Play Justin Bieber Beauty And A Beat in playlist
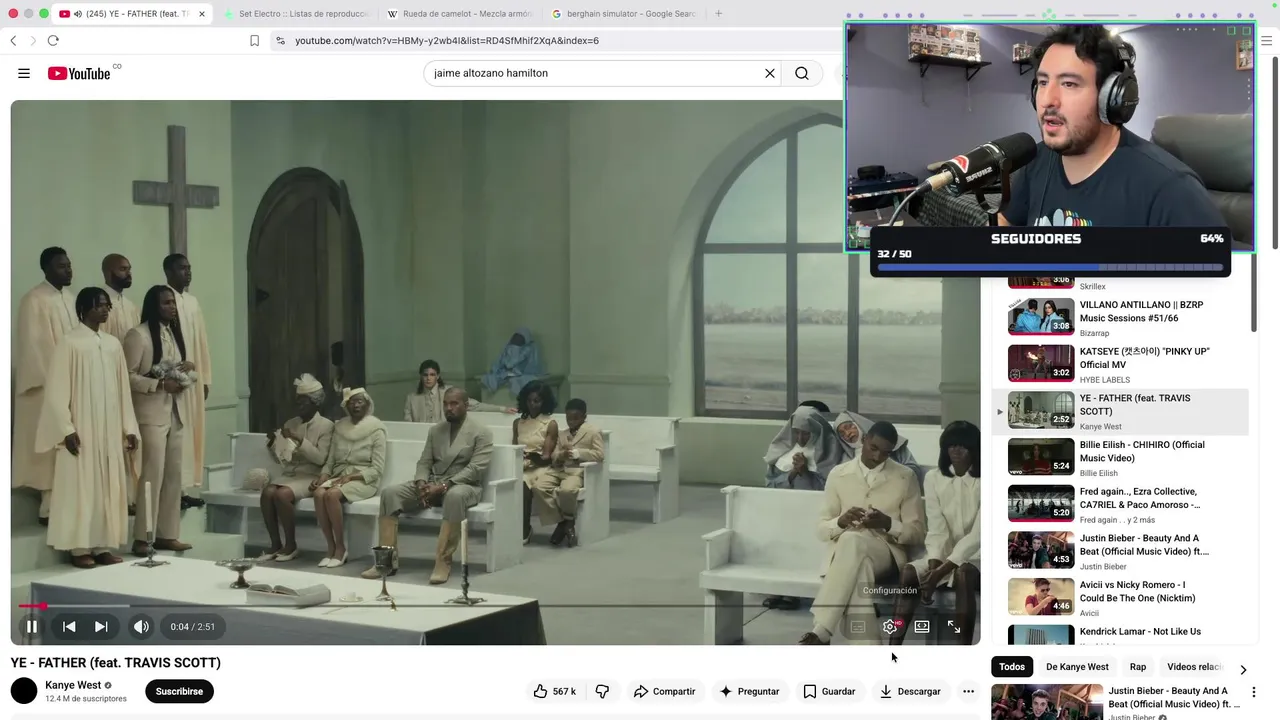Image resolution: width=1280 pixels, height=720 pixels. pyautogui.click(x=1120, y=551)
